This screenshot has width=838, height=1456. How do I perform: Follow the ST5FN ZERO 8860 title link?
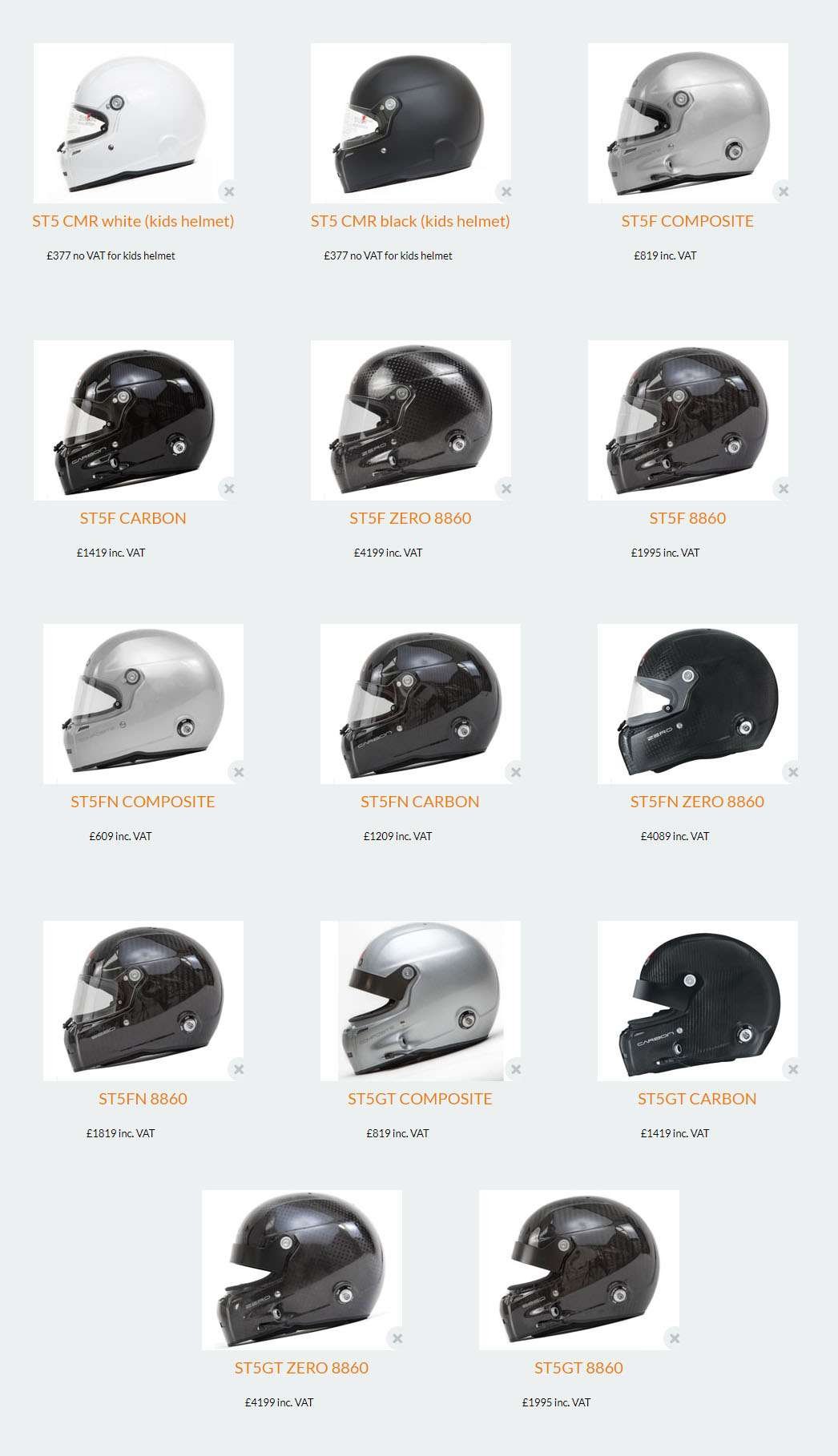coord(697,802)
